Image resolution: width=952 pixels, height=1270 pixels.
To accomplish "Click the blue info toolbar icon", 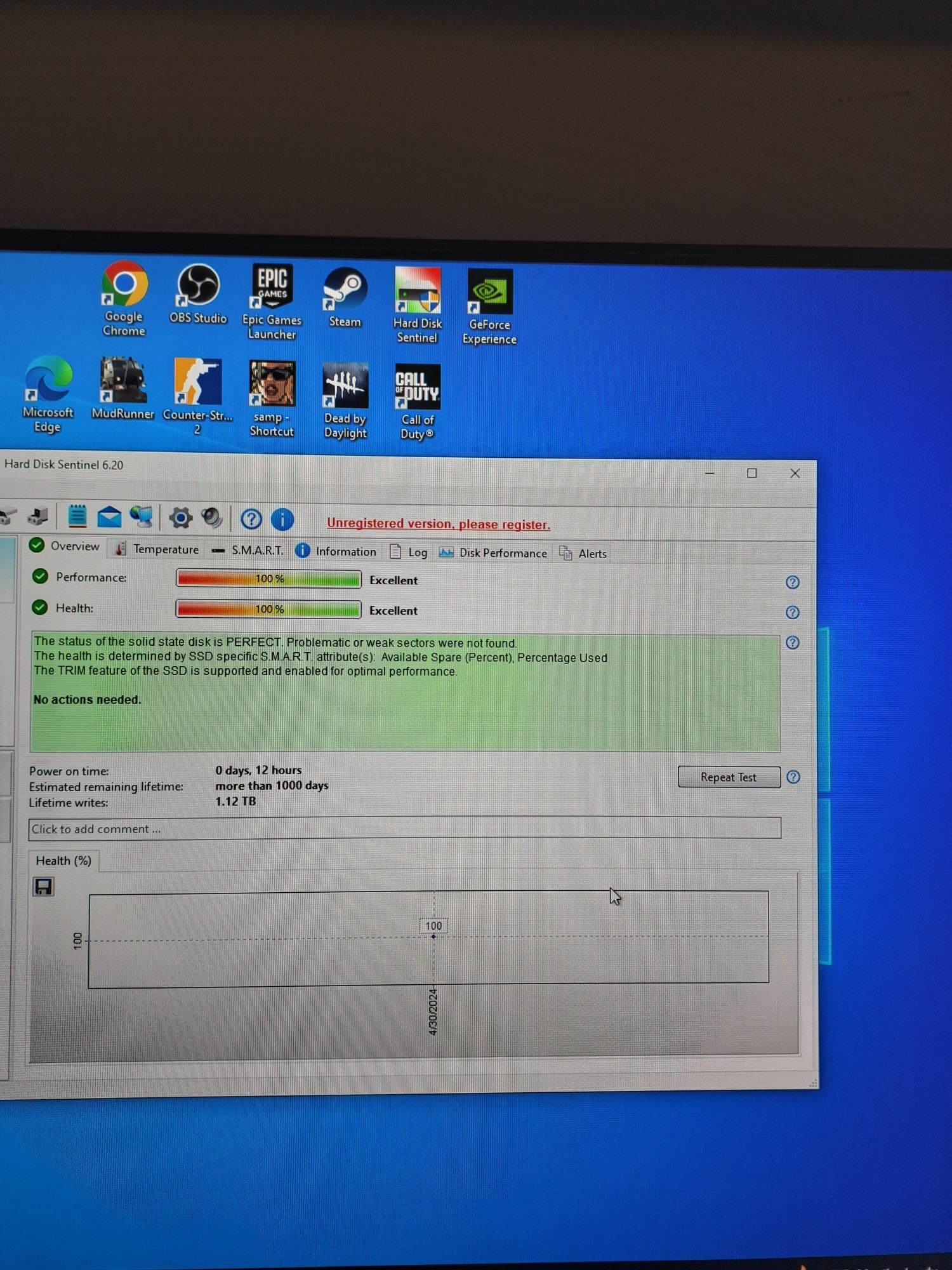I will point(282,519).
